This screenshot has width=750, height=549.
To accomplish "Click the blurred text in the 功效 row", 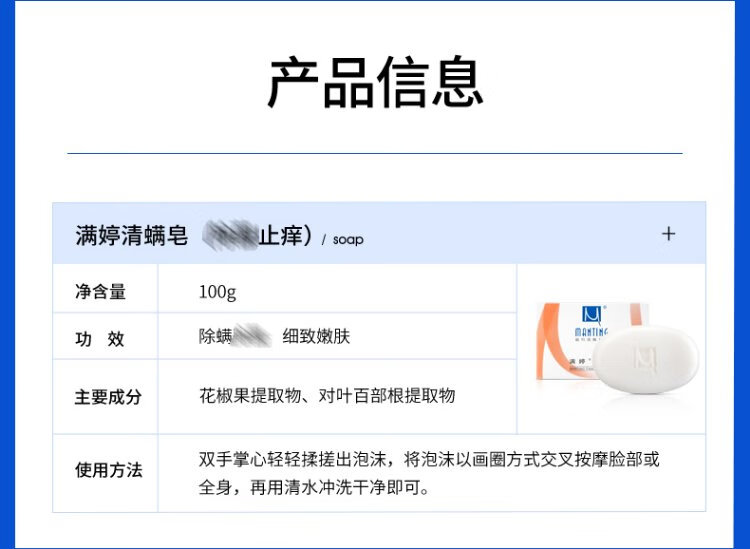I will coord(252,337).
